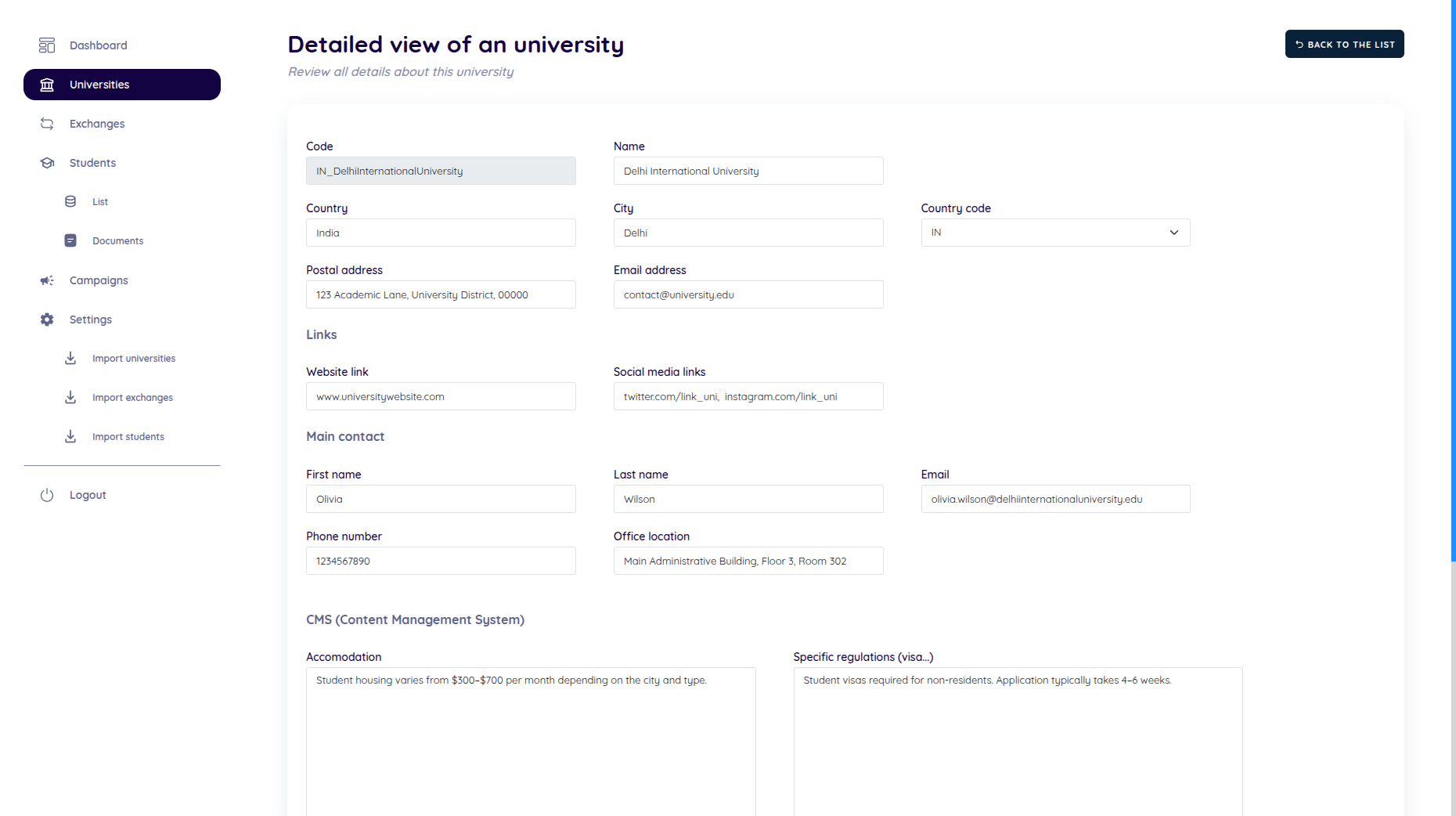Click the Website link field
The width and height of the screenshot is (1456, 816).
(x=441, y=396)
